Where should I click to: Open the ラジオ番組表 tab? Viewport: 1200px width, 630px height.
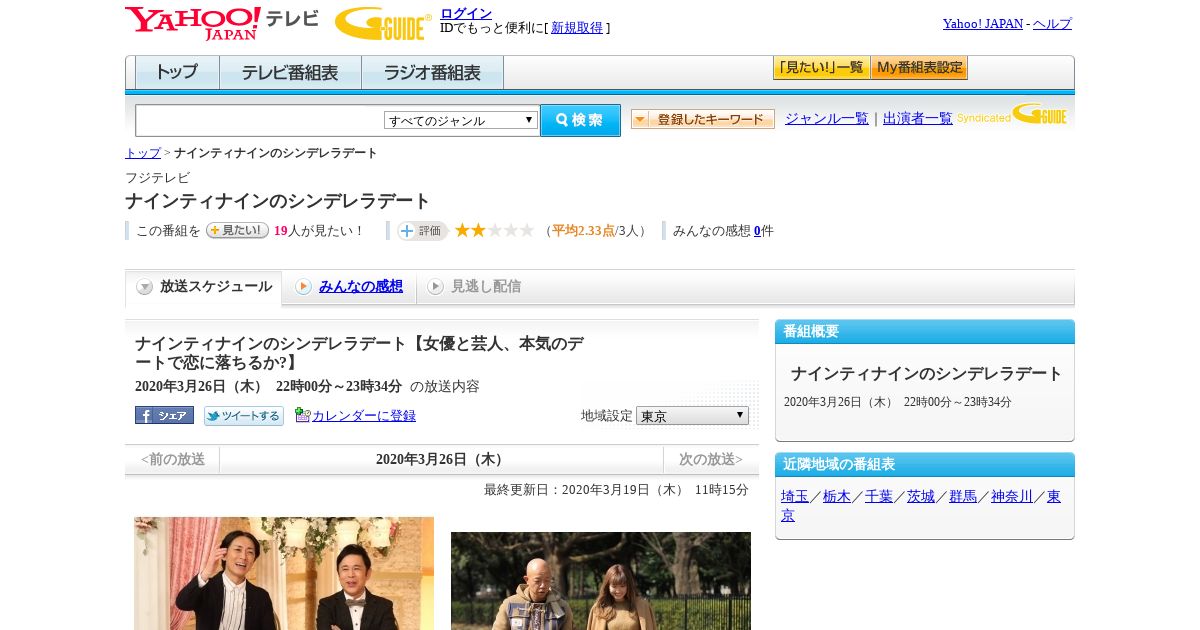click(432, 73)
